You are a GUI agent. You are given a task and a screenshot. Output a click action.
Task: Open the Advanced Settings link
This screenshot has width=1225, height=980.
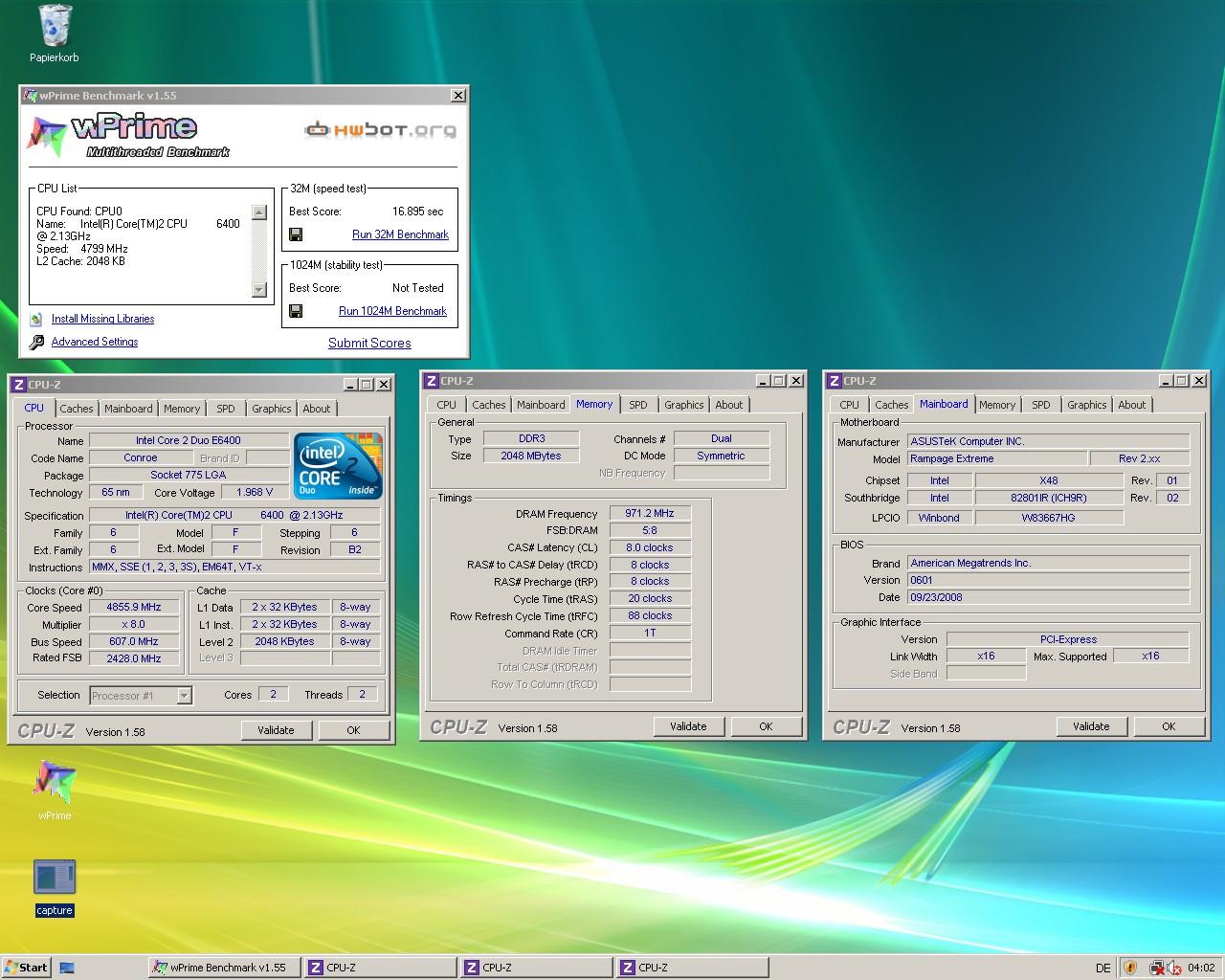click(x=95, y=342)
